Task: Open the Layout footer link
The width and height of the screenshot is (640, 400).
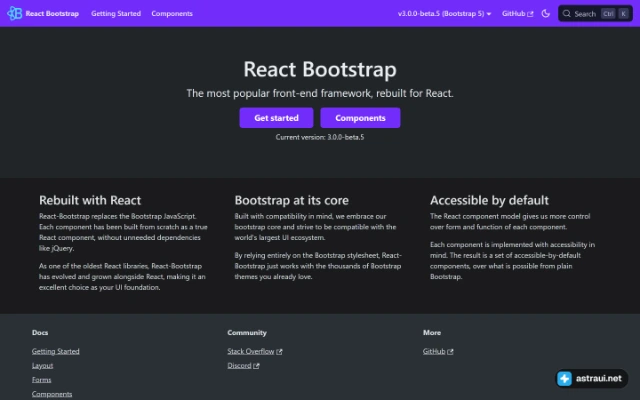Action: [42, 365]
